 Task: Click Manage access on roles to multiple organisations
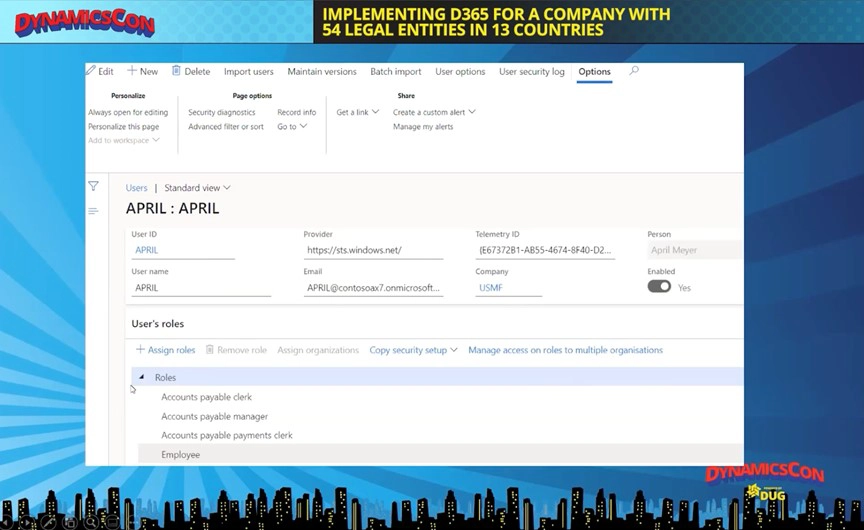click(x=565, y=350)
